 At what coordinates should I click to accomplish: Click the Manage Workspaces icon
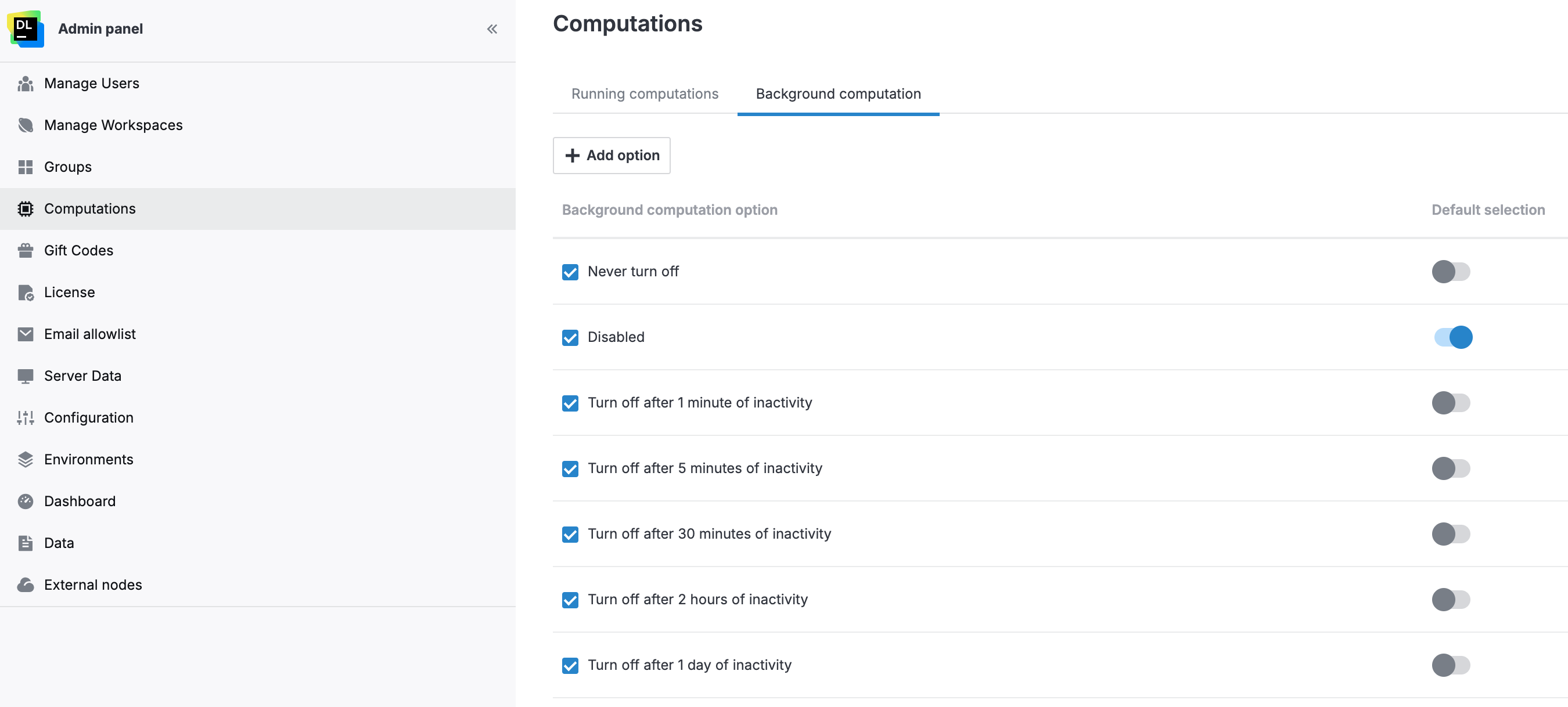point(26,125)
